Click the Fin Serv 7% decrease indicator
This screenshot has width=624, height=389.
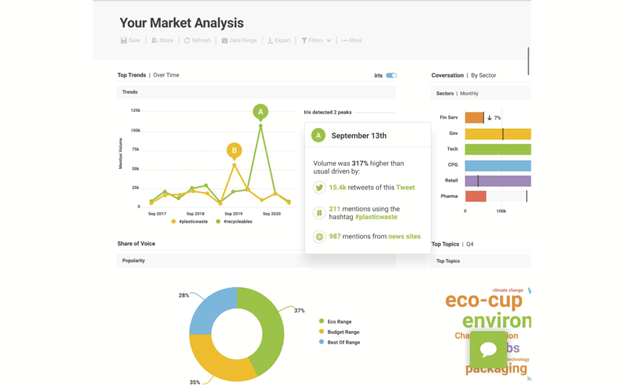494,118
